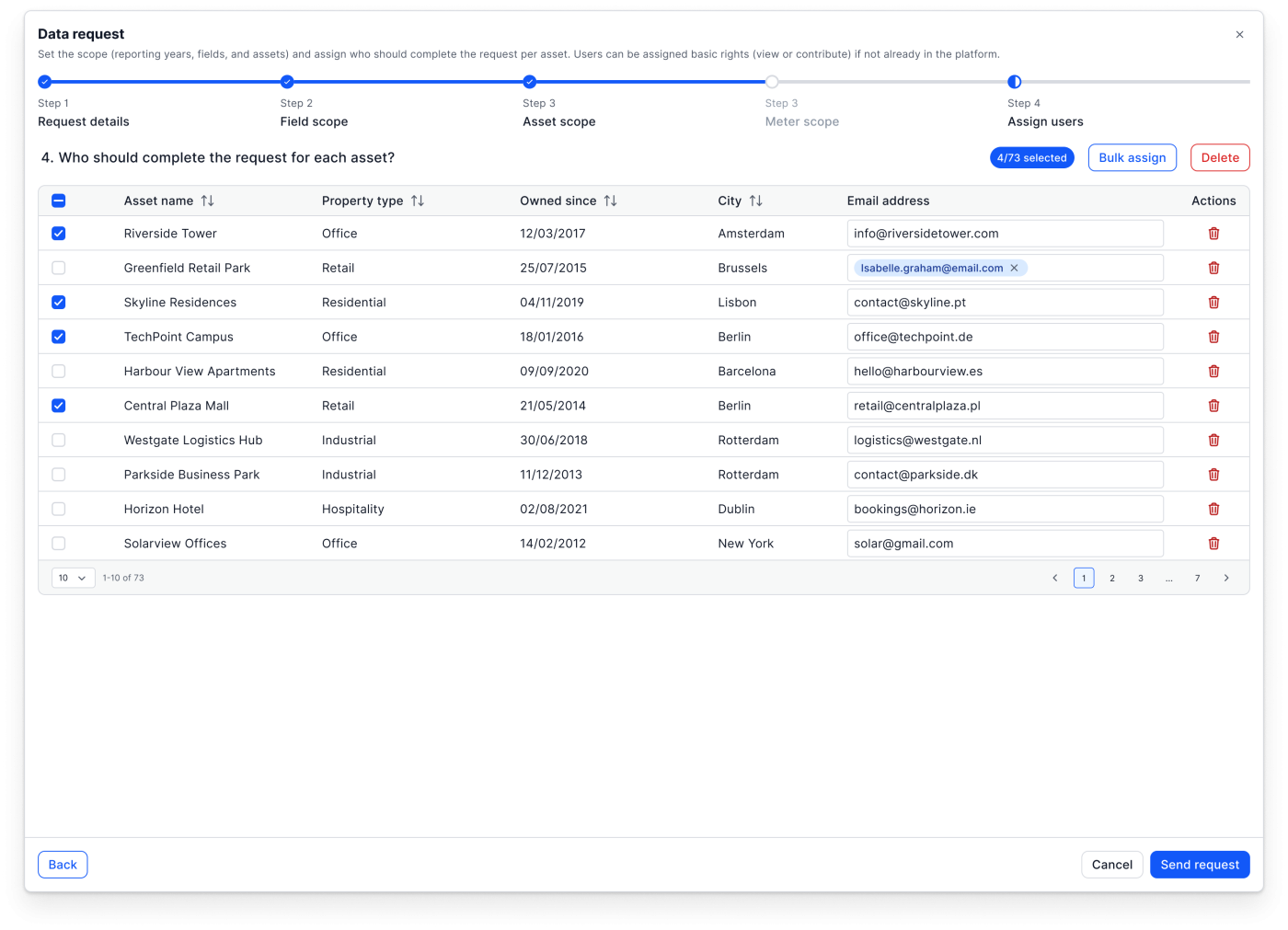Go to next page with right chevron

1226,578
